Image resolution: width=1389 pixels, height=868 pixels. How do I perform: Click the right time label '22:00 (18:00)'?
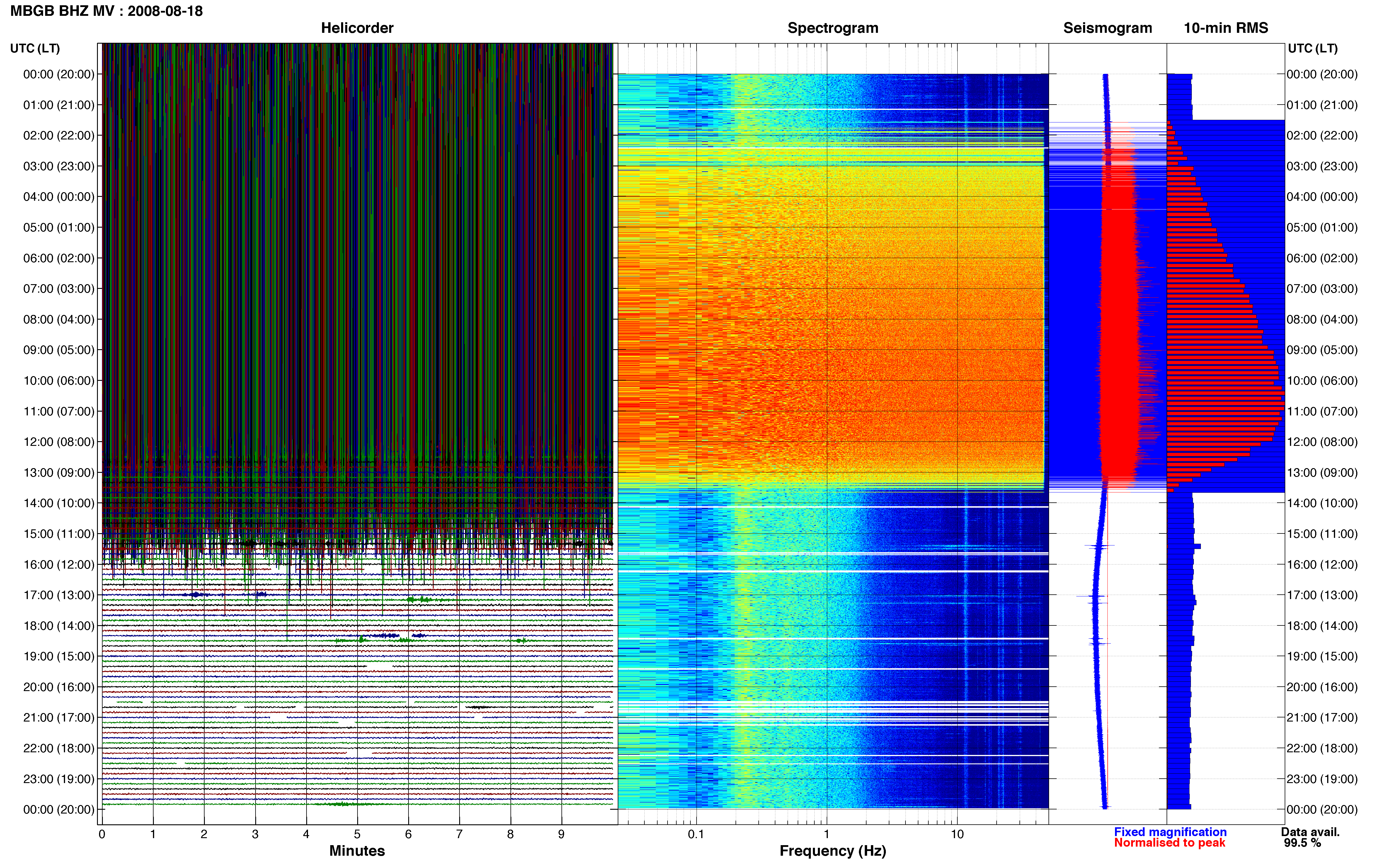[x=1322, y=748]
